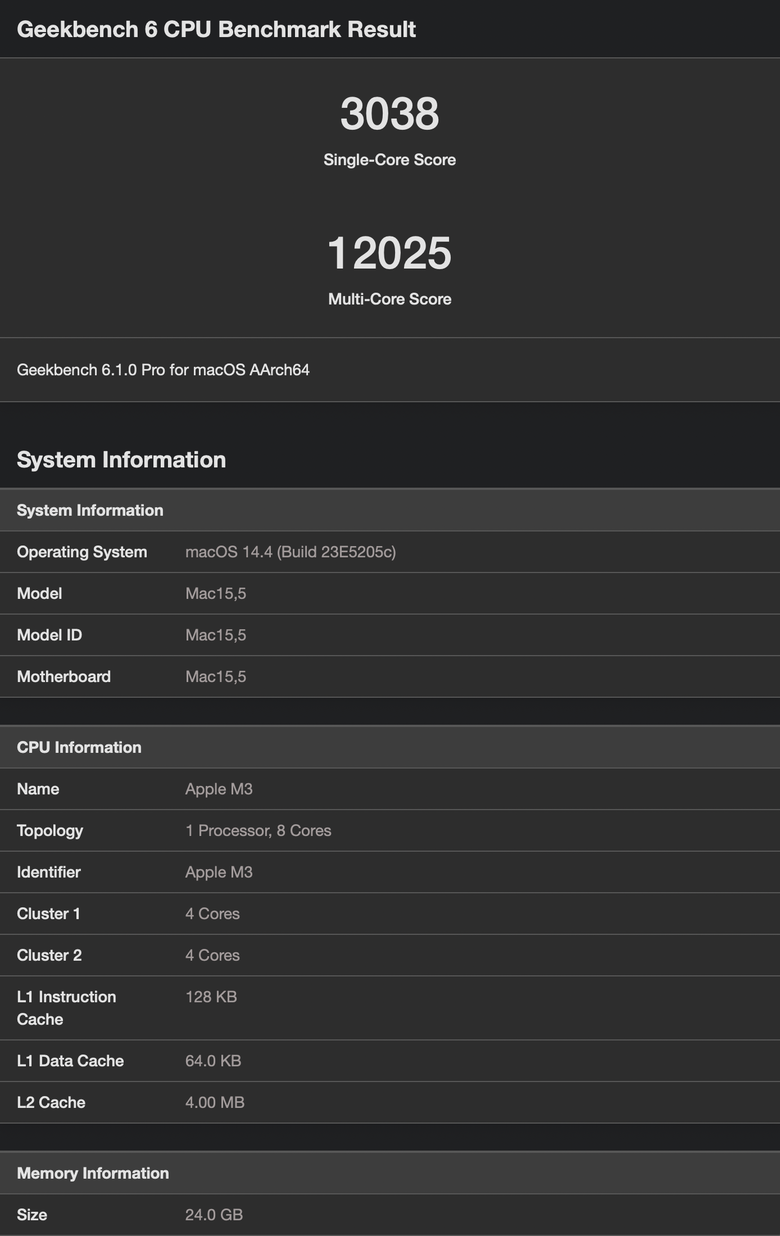Select the Single-Core Score value 3038
The height and width of the screenshot is (1236, 780).
click(x=390, y=114)
